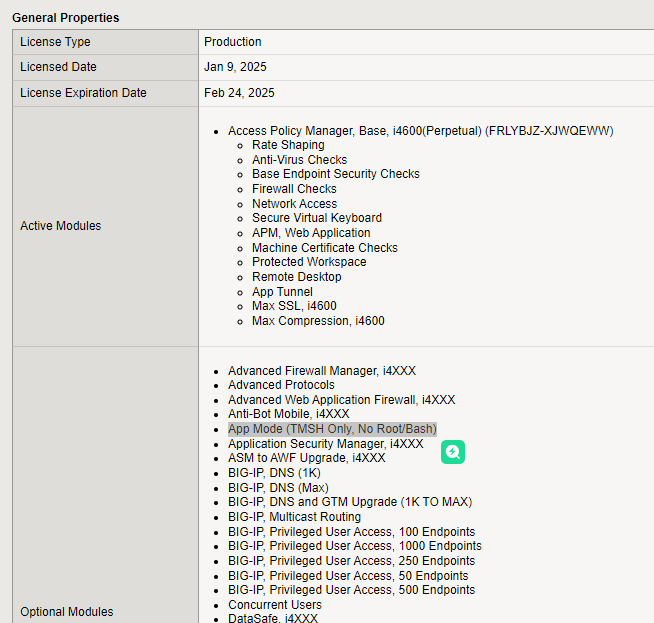The image size is (654, 623).
Task: Click the Concurrent Users entry
Action: [275, 605]
